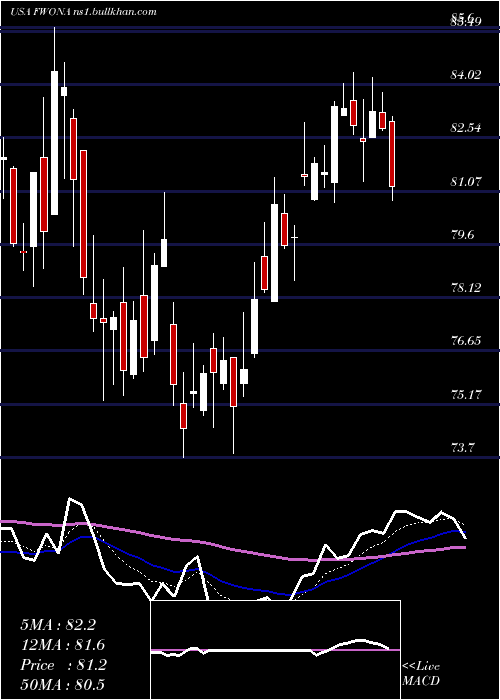Screen dimensions: 500x700
Task: Click the '5MA : 82.2' readout
Action: pos(58,625)
